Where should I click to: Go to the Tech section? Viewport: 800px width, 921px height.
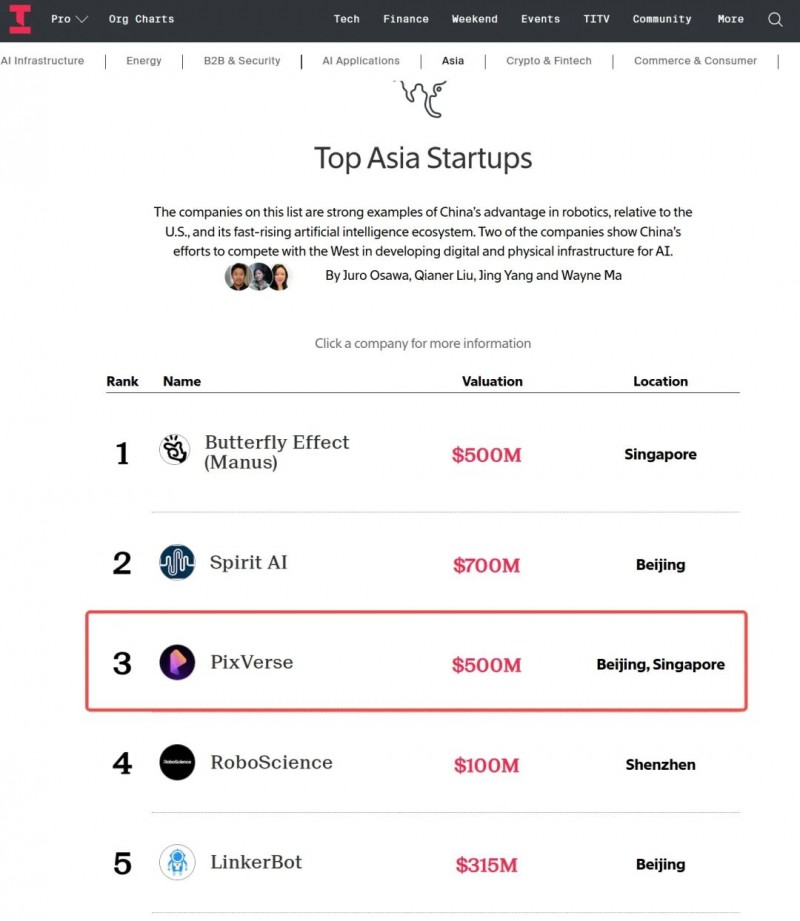pyautogui.click(x=346, y=19)
